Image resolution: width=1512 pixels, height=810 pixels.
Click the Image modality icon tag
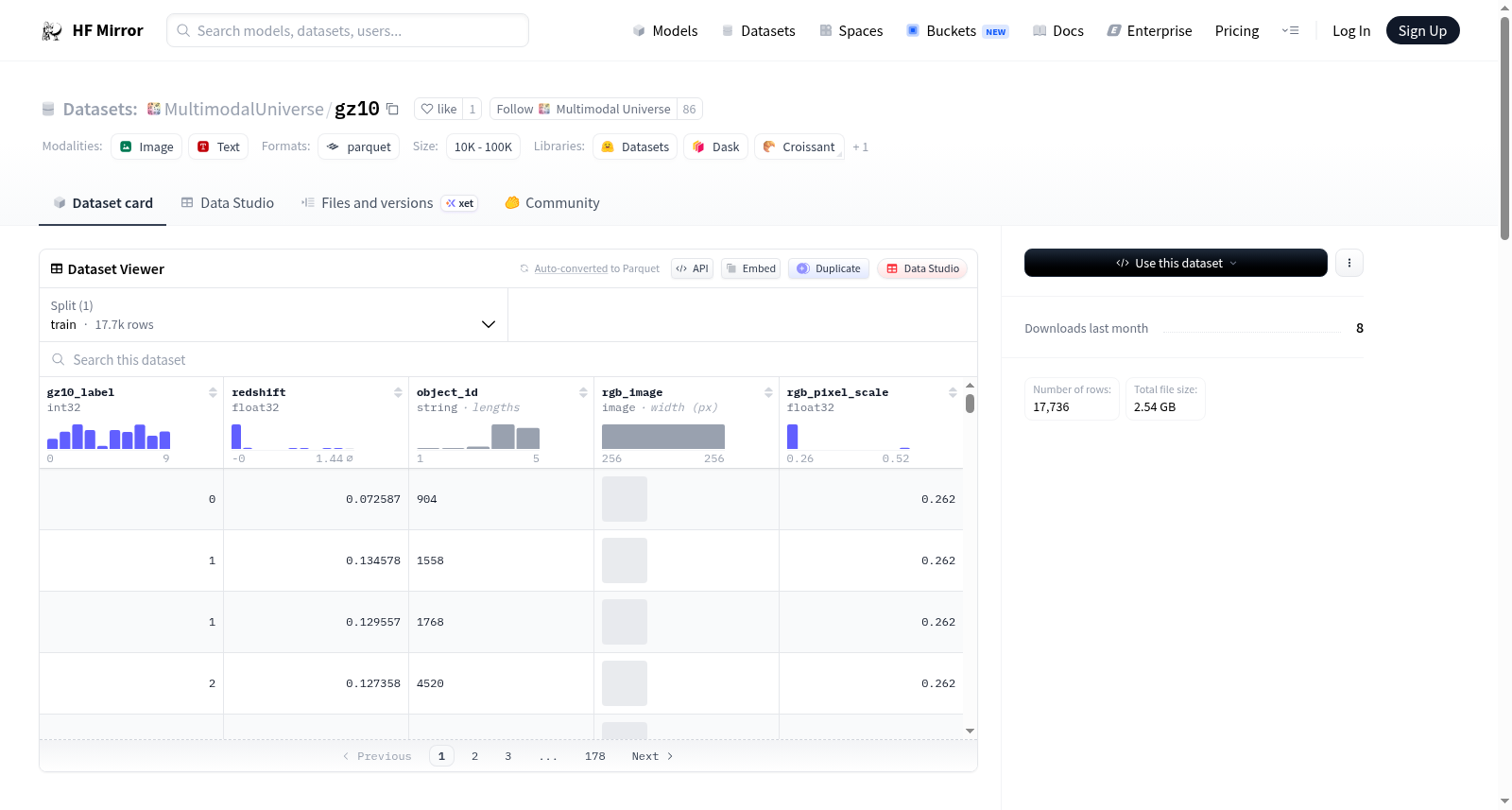(x=146, y=146)
